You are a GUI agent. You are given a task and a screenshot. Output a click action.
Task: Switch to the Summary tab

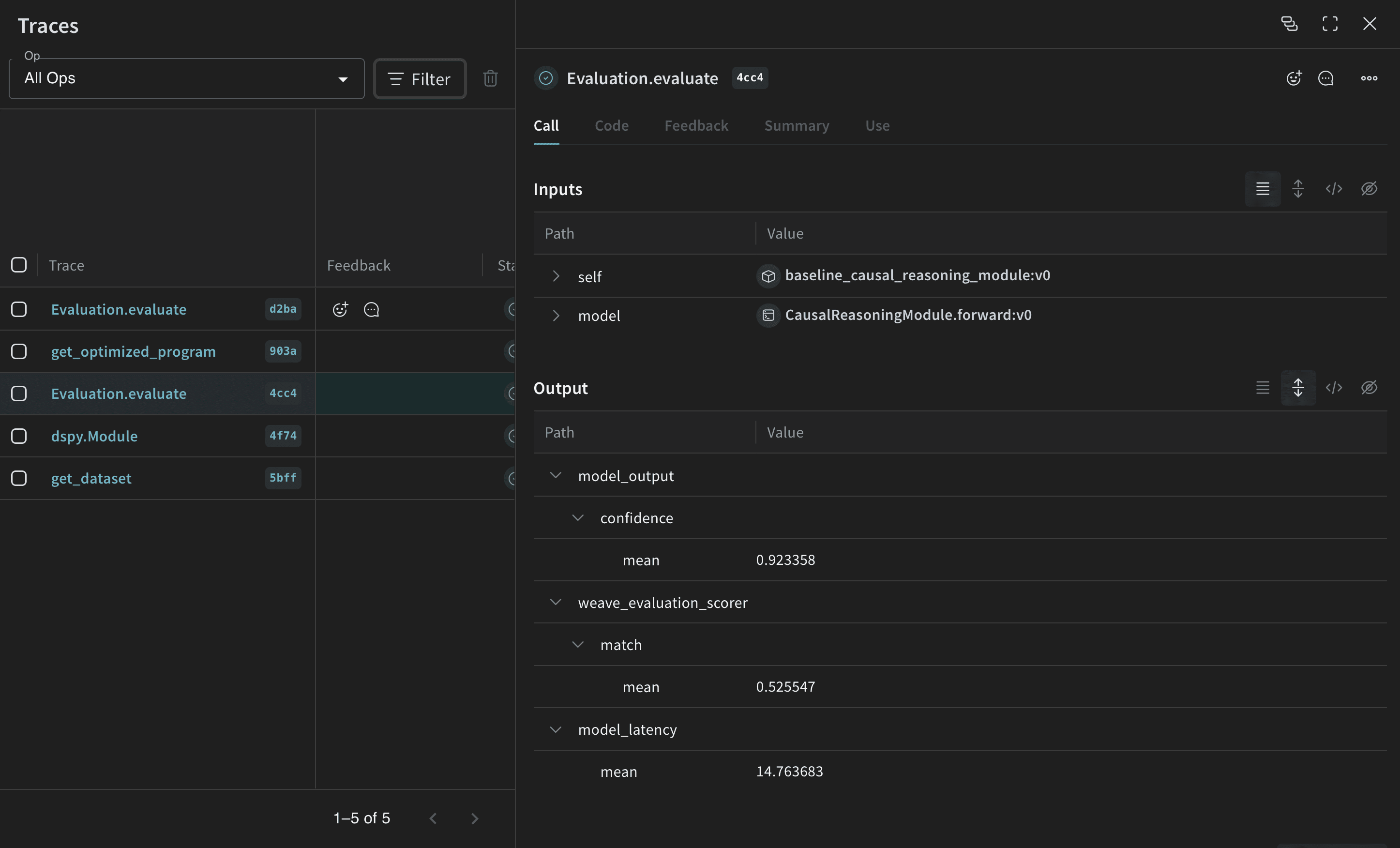pyautogui.click(x=797, y=126)
